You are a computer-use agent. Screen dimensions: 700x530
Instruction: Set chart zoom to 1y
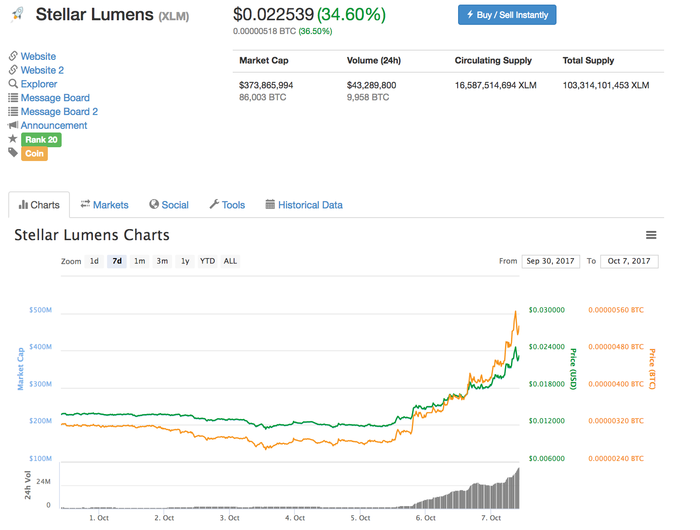click(185, 261)
